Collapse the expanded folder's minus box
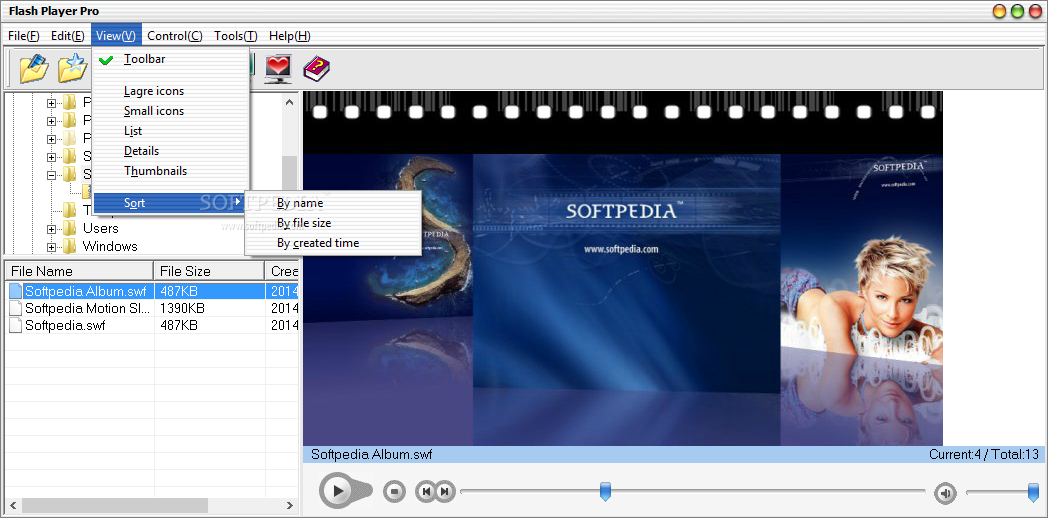 point(51,175)
